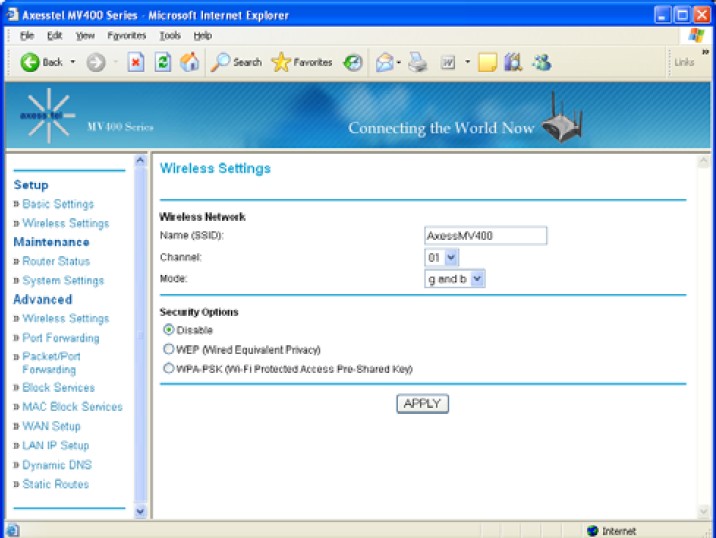Select WPA-PSK security radio button

point(168,368)
